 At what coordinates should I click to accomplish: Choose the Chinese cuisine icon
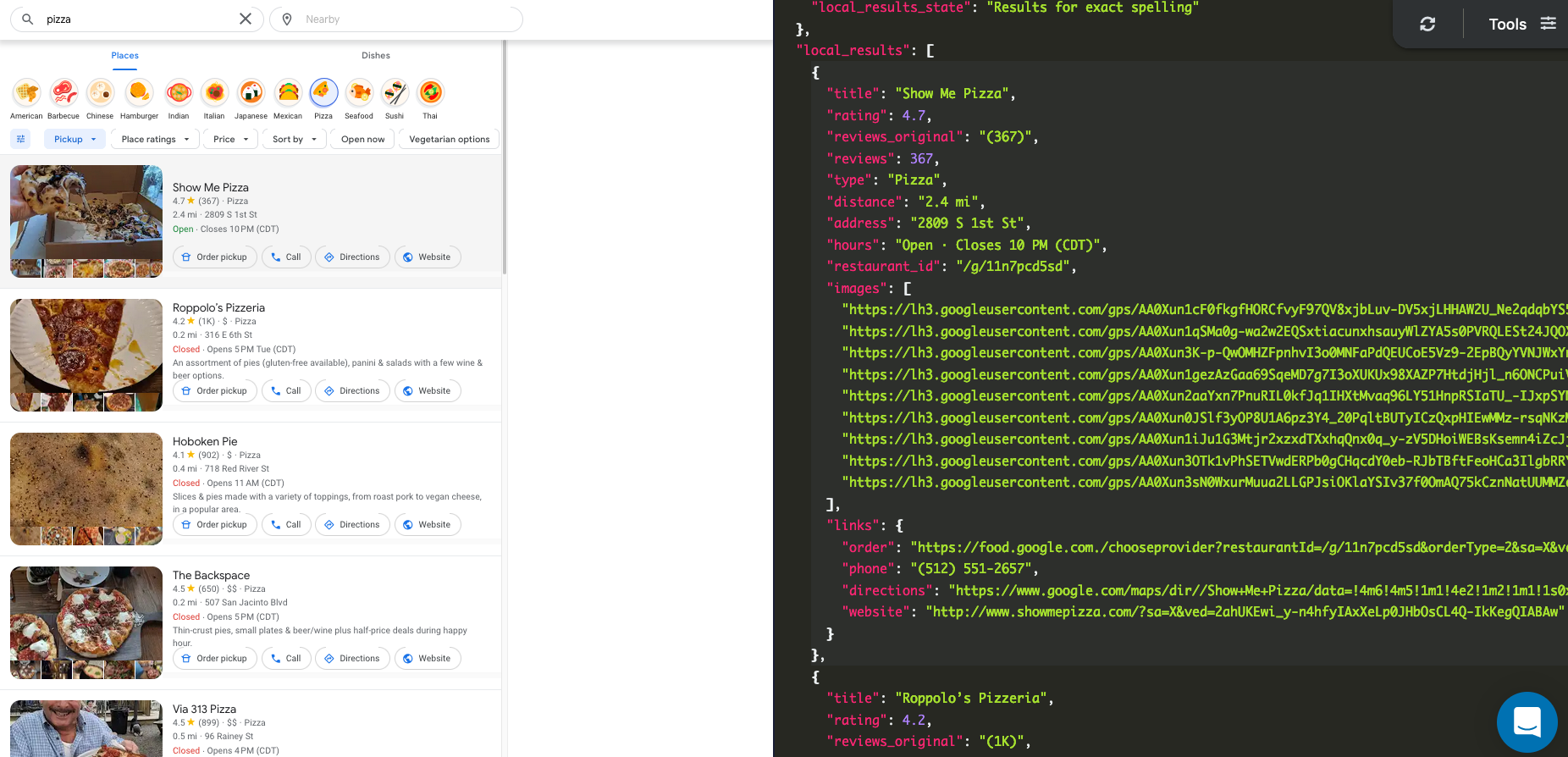[x=100, y=92]
